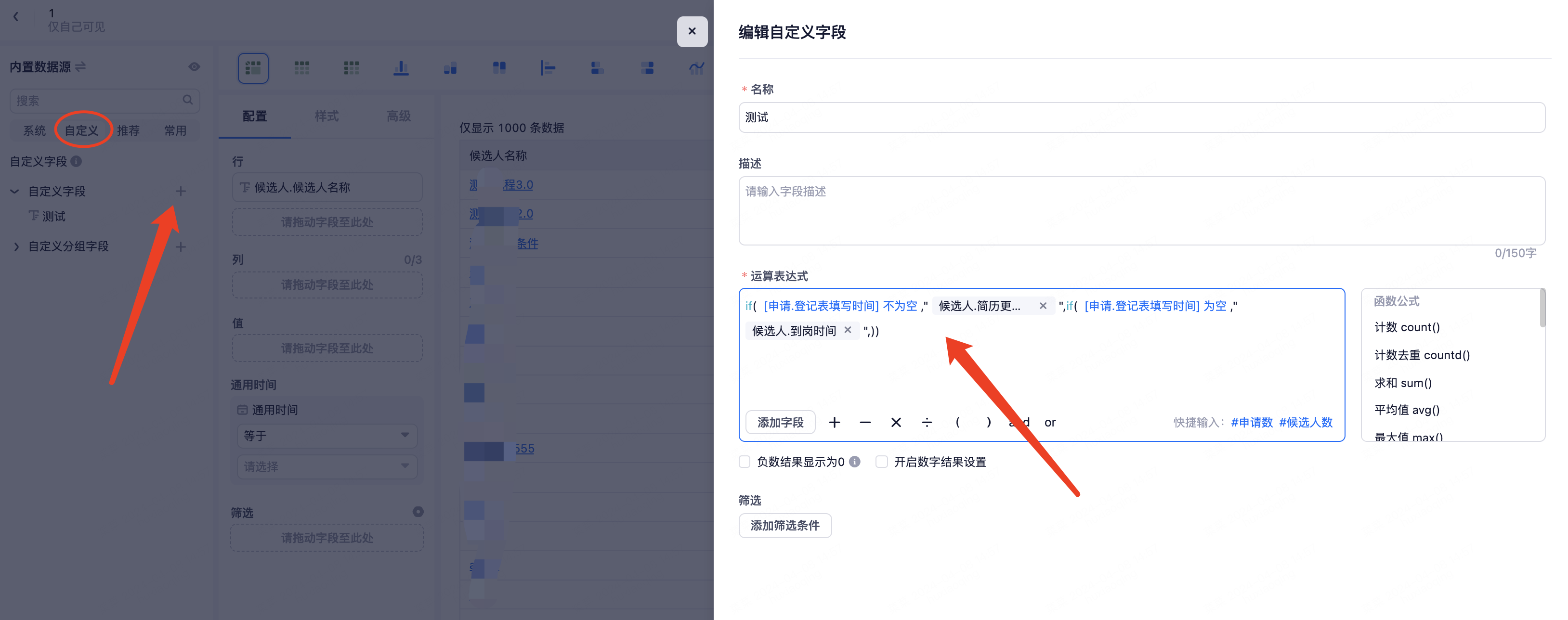Viewport: 1568px width, 620px height.
Task: Click the back arrow at top left
Action: click(16, 17)
